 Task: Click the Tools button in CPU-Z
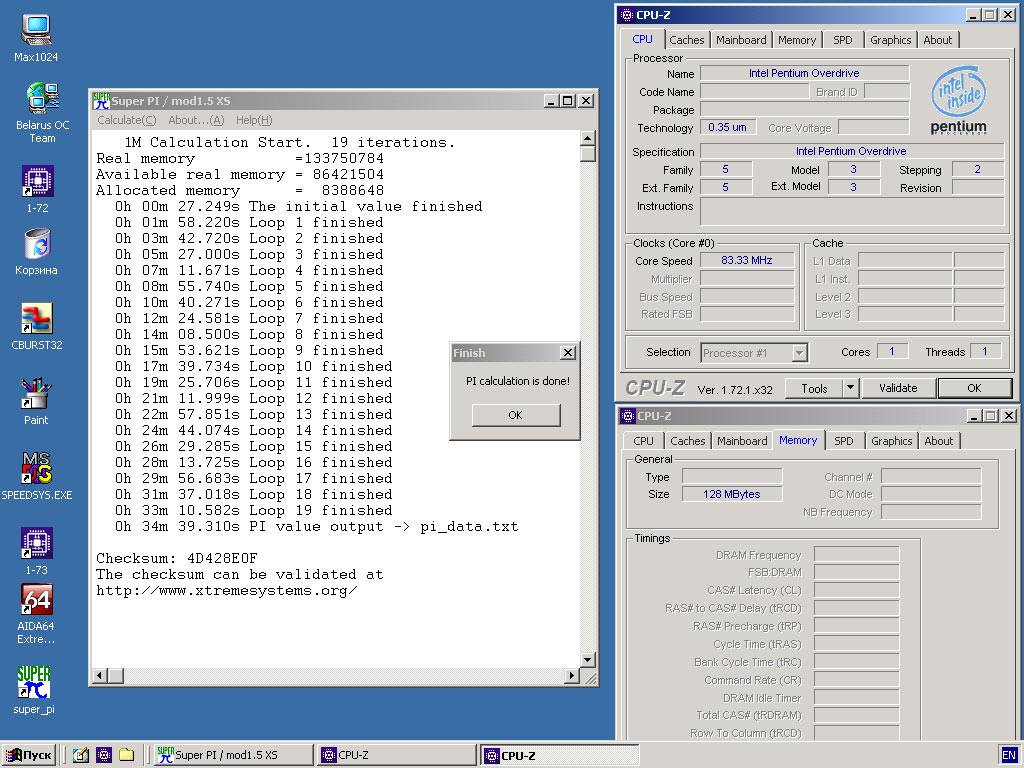pyautogui.click(x=814, y=389)
